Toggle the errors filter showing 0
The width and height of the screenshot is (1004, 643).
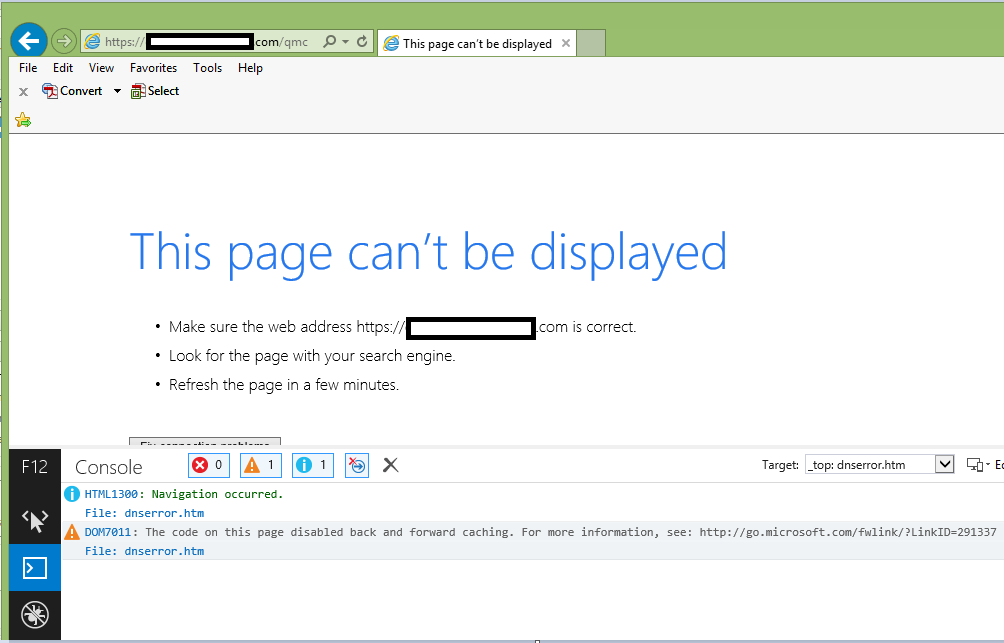point(209,465)
